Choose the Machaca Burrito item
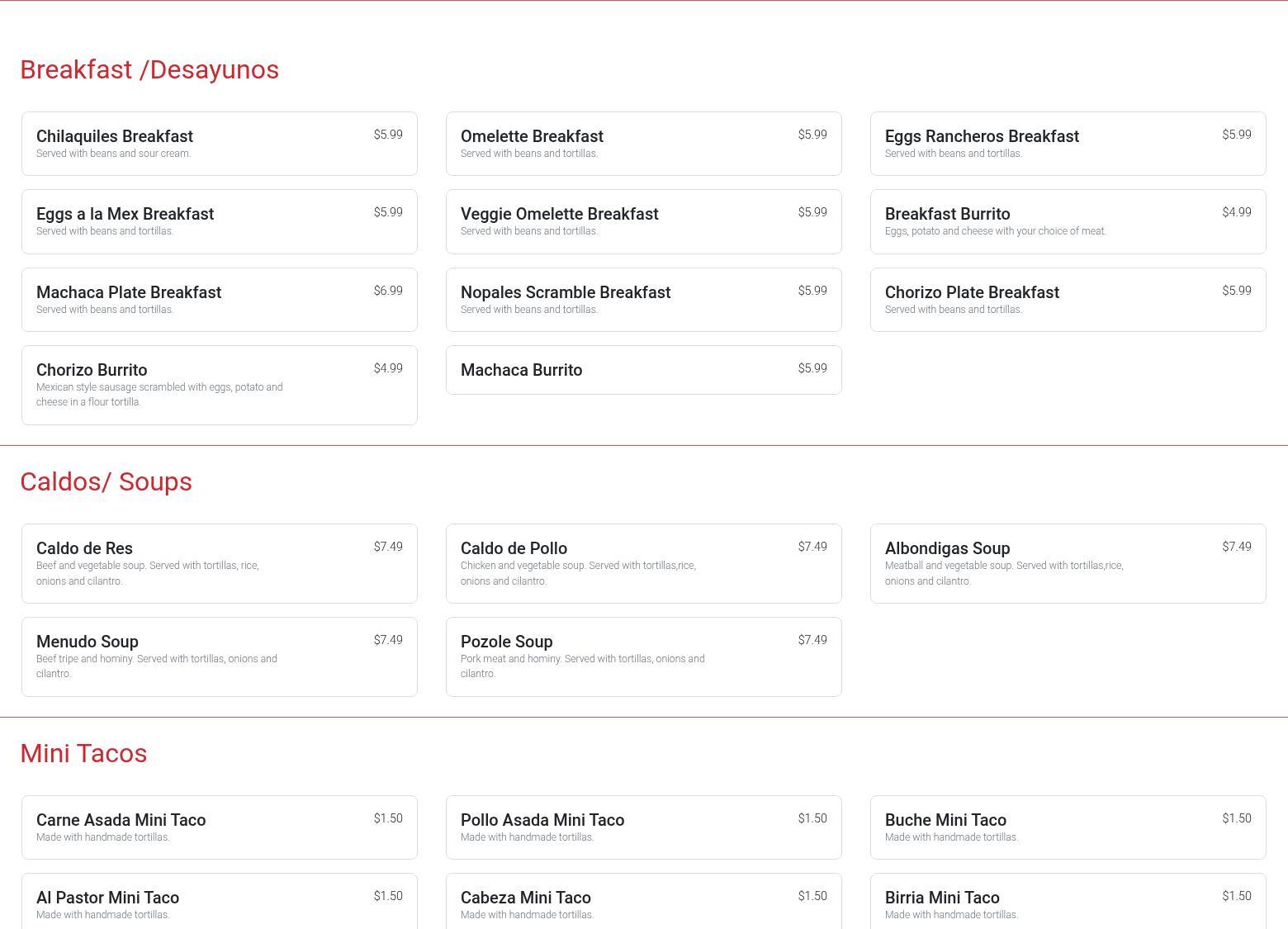The height and width of the screenshot is (929, 1288). (x=643, y=370)
